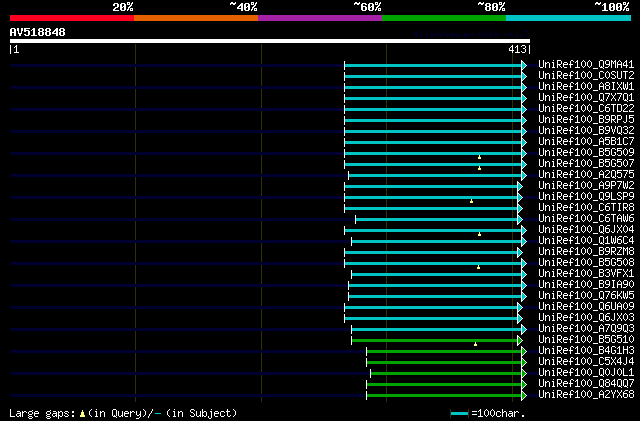The width and height of the screenshot is (640, 421).
Task: Select the UniRef100_C5X4J4 label
Action: pos(586,362)
